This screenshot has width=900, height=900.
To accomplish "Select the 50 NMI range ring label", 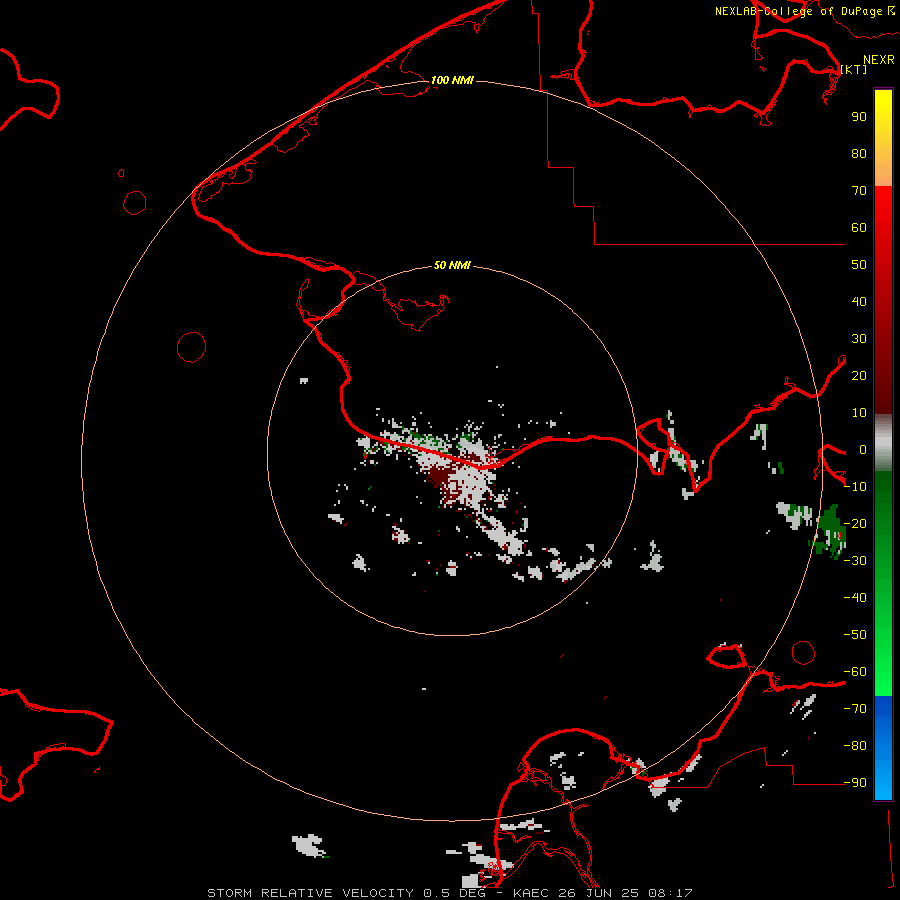I will (452, 265).
